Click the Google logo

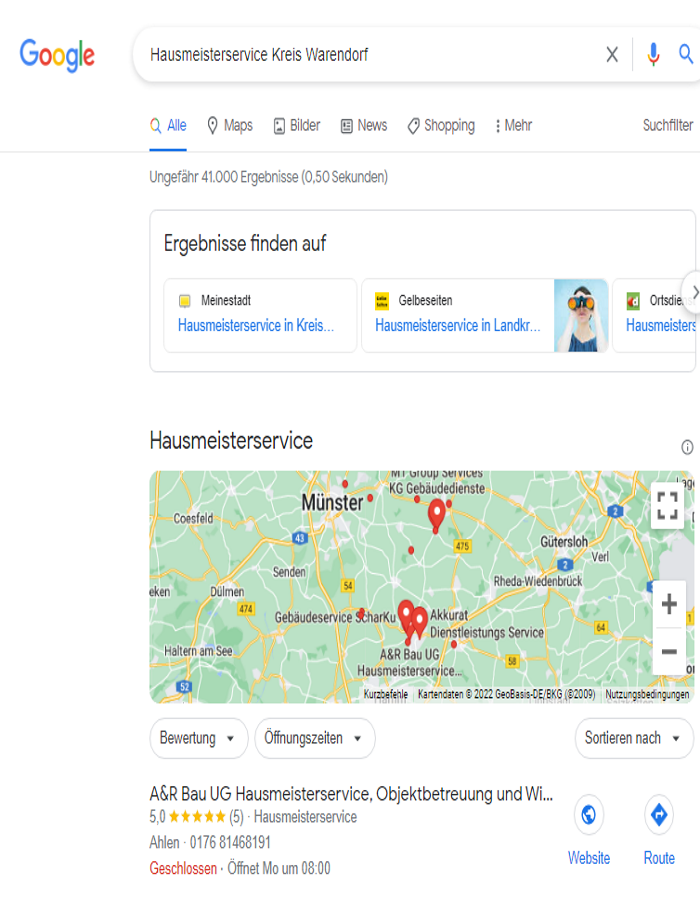click(x=57, y=55)
